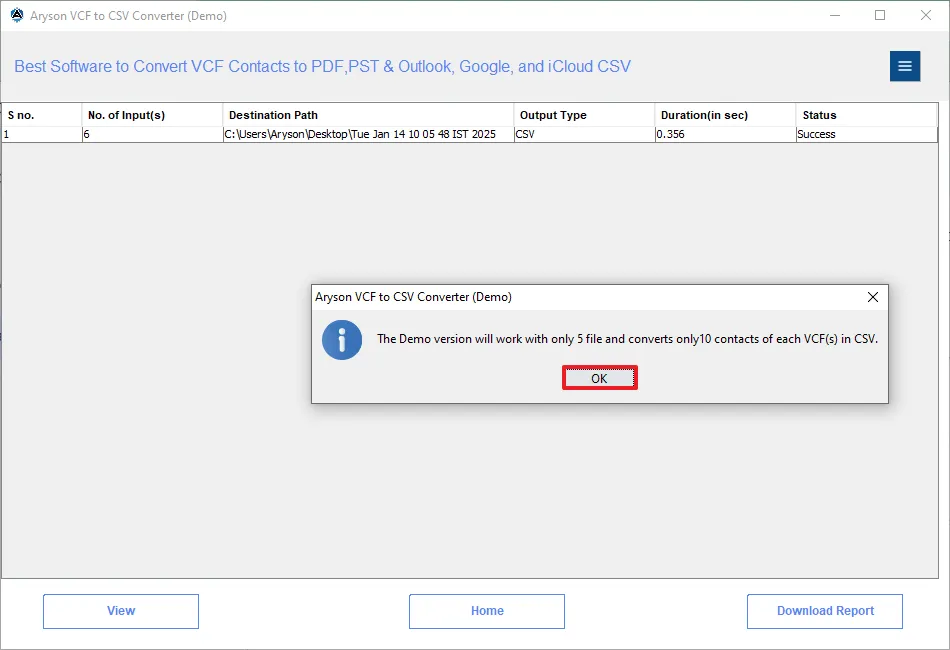Close the main Aryson converter window
950x650 pixels.
click(926, 15)
